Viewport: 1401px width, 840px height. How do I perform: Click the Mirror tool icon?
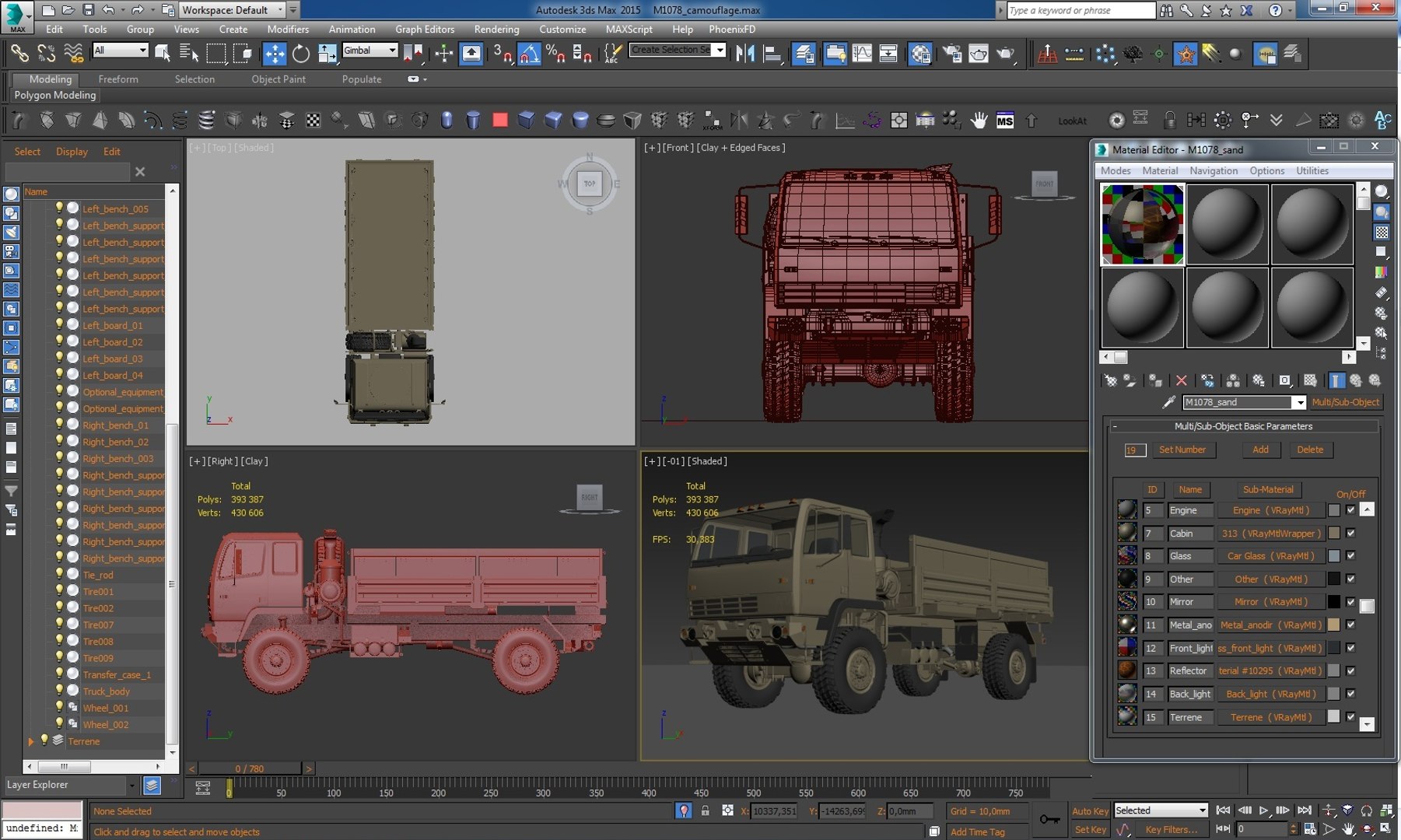point(744,54)
